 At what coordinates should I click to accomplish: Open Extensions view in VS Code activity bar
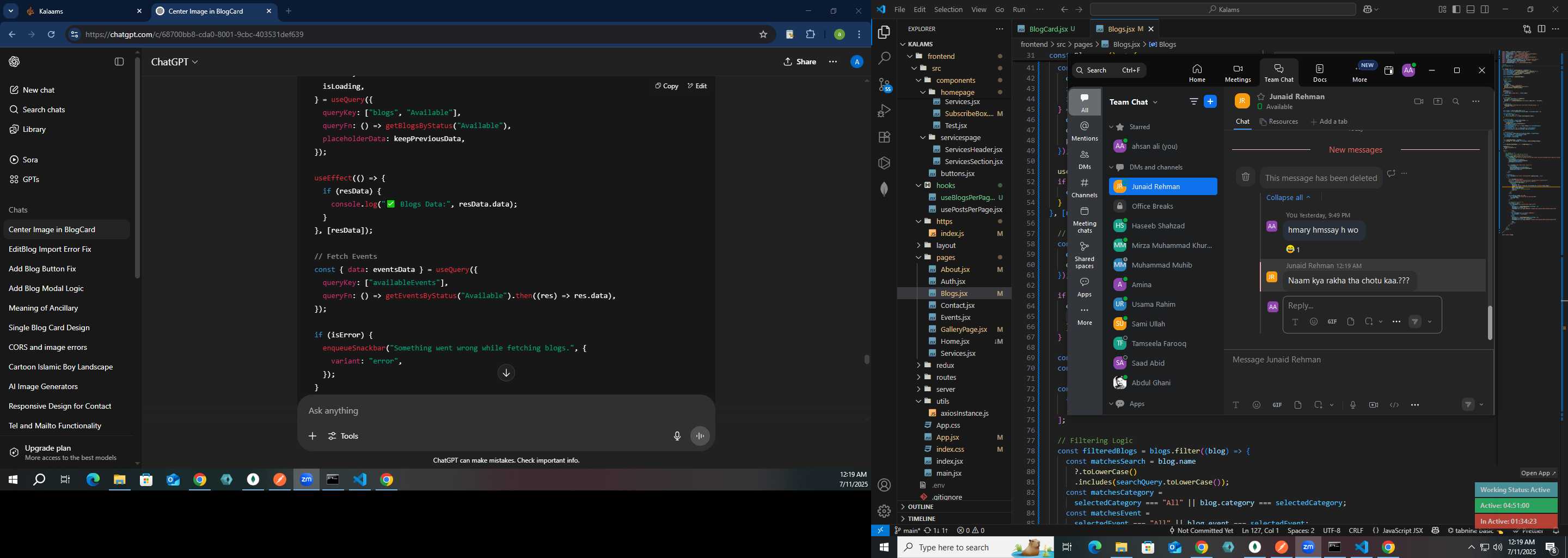[x=884, y=137]
